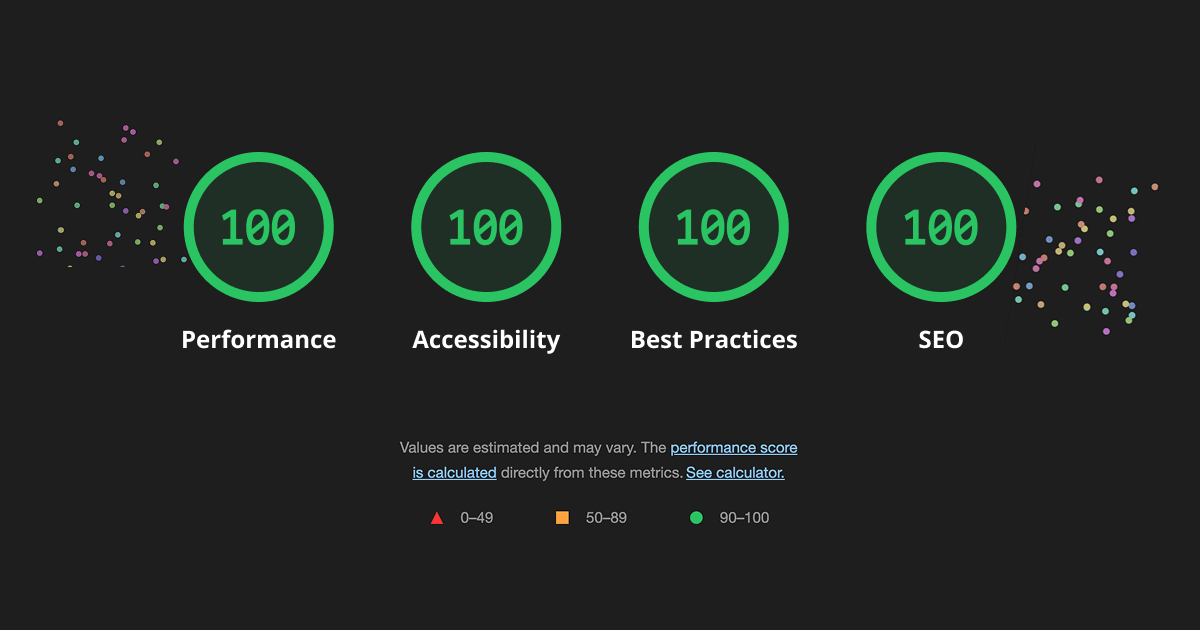
Task: Open the "performance score is calculated" link
Action: click(605, 460)
